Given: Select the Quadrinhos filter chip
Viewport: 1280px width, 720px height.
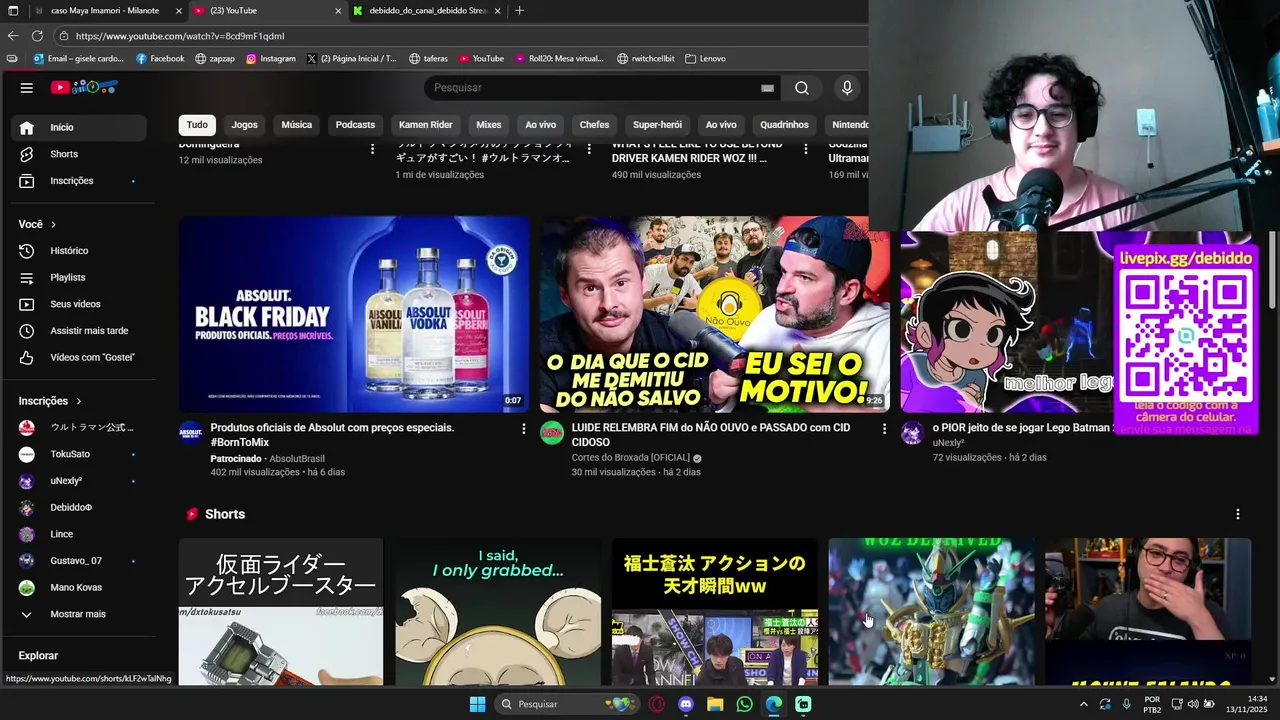Looking at the screenshot, I should [x=784, y=125].
